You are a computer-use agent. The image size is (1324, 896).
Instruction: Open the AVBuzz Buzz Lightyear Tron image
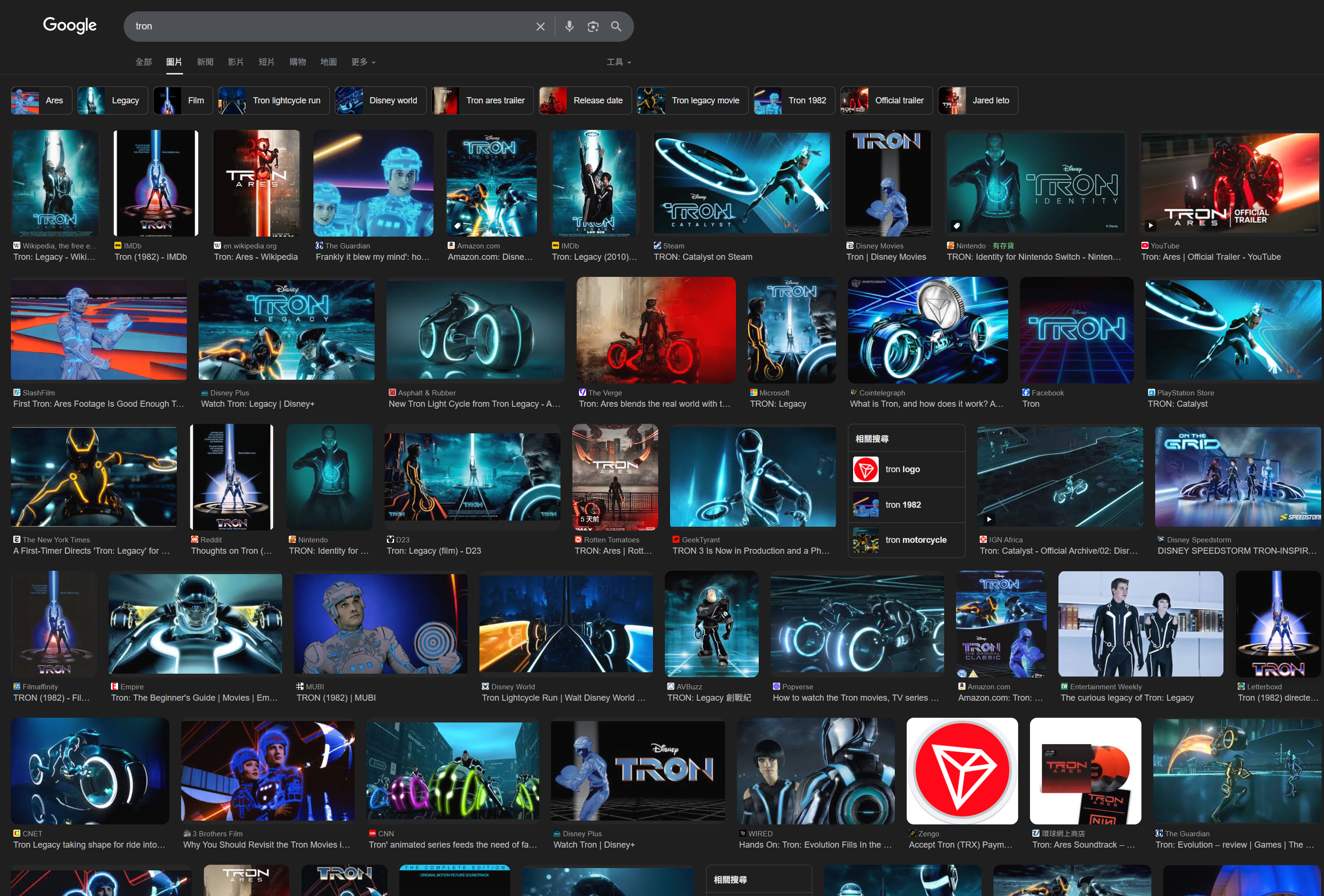click(712, 624)
